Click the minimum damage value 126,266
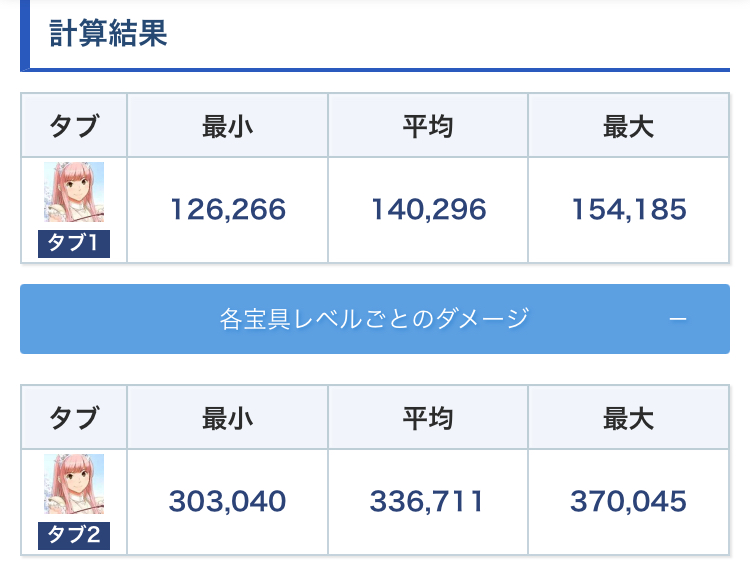Screen dimensions: 750x568 point(228,209)
